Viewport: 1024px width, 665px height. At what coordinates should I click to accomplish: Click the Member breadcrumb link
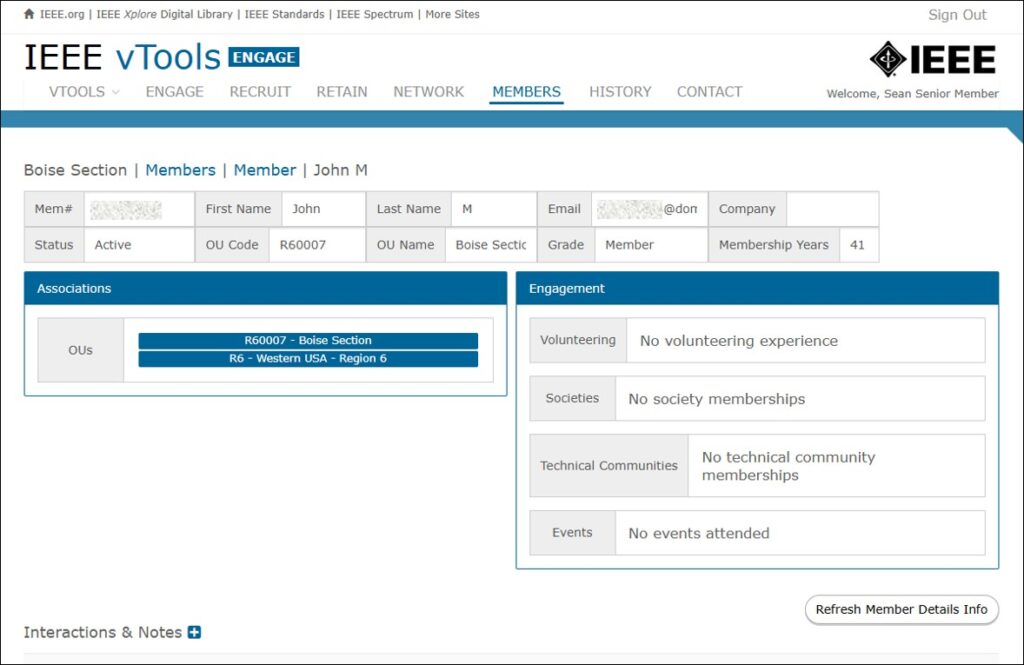pyautogui.click(x=264, y=170)
